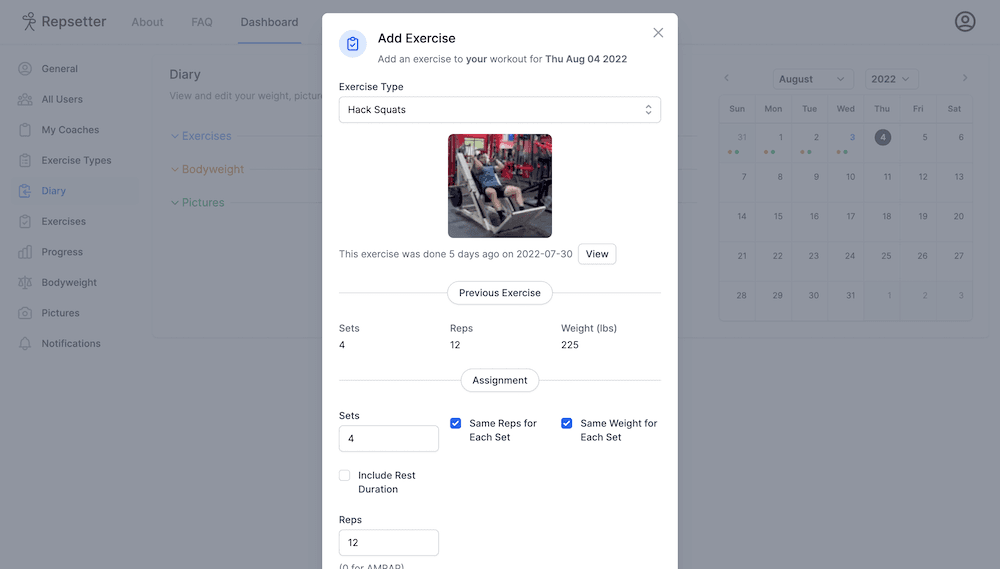
Task: Select Progress in the sidebar
Action: coord(75,252)
